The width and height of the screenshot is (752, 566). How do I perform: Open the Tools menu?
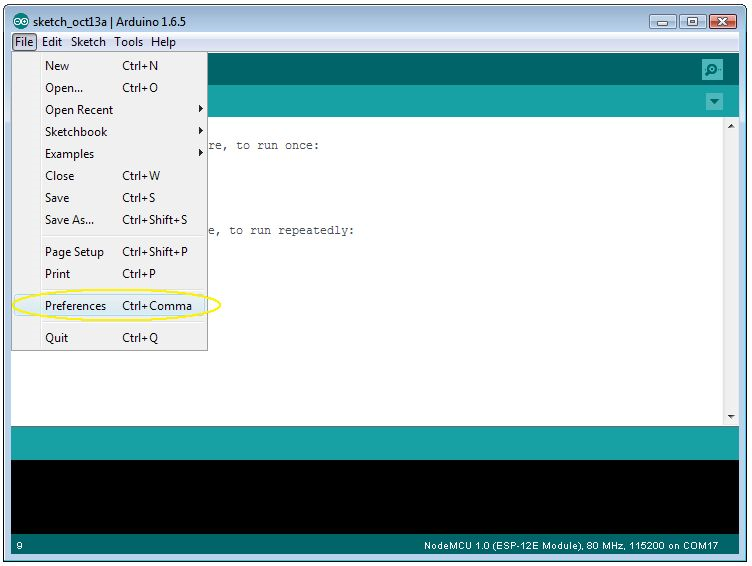click(x=129, y=42)
